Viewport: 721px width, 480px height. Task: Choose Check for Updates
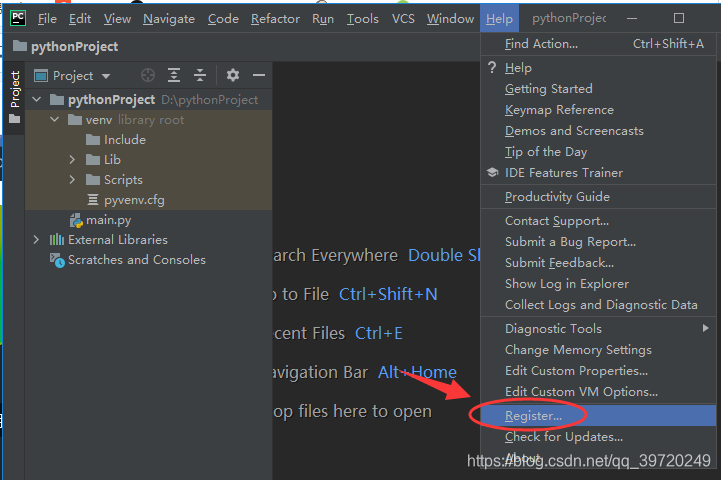tap(599, 437)
